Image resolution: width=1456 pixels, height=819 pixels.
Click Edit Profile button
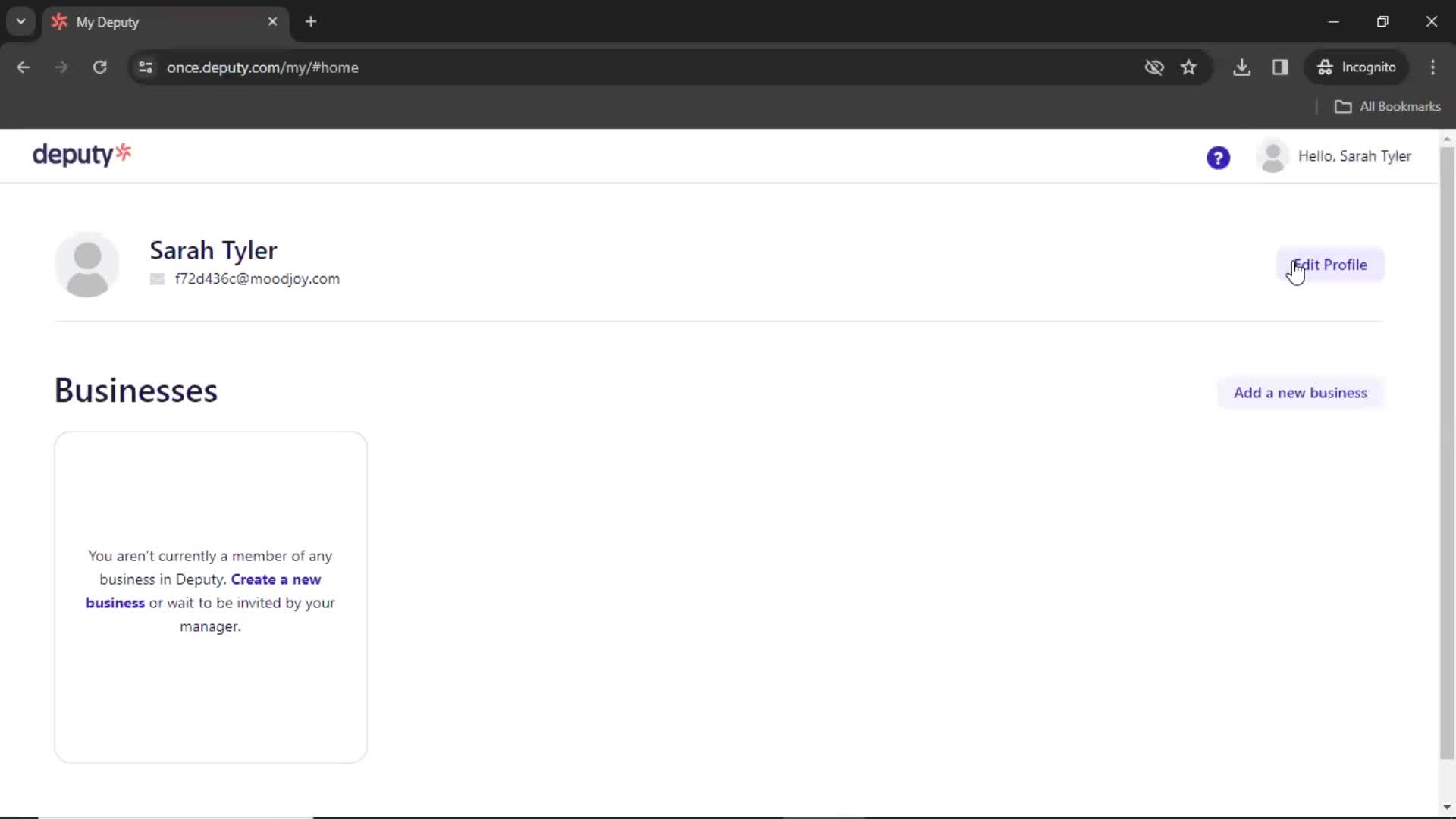click(x=1330, y=265)
